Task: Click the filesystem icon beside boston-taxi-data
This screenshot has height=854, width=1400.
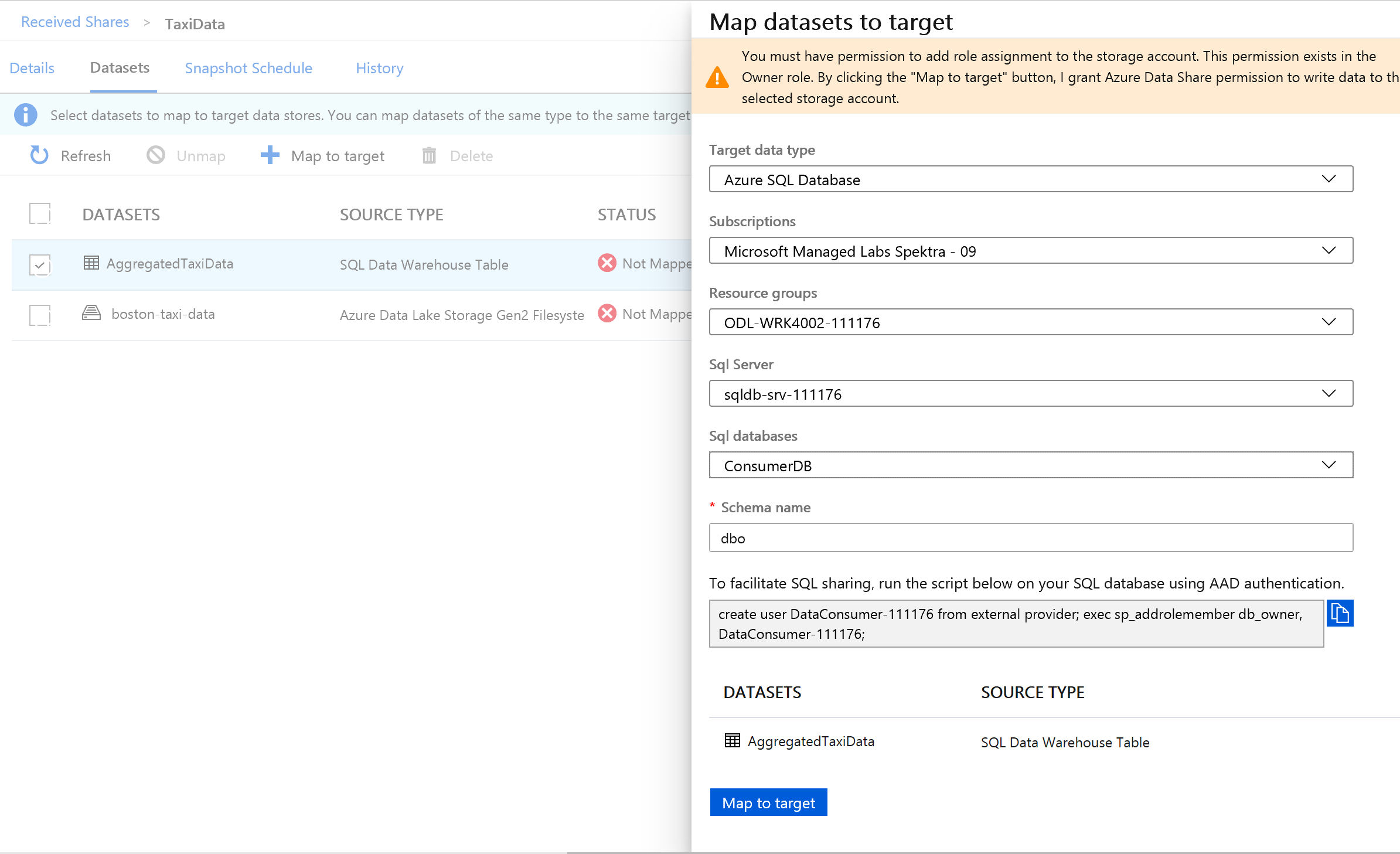Action: (x=91, y=314)
